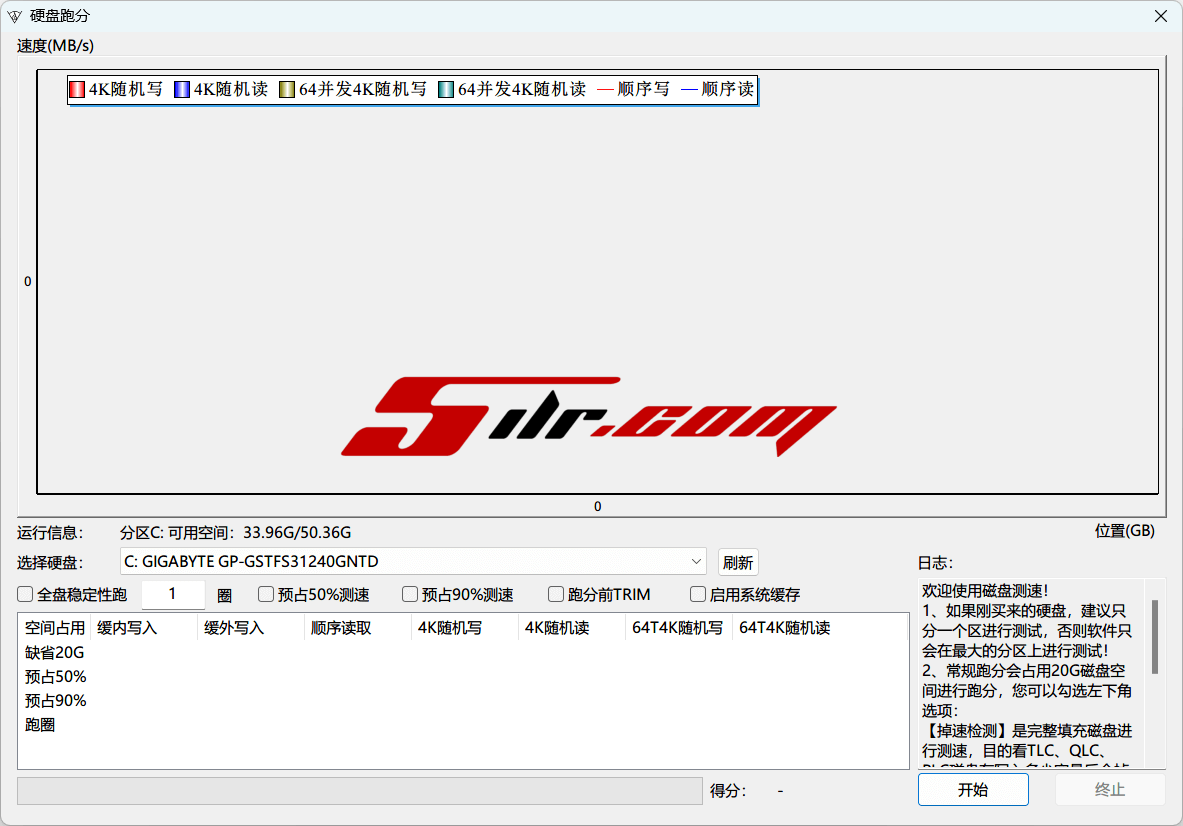Image resolution: width=1183 pixels, height=826 pixels.
Task: Open the 选择硬盘 drive dropdown
Action: pyautogui.click(x=413, y=561)
